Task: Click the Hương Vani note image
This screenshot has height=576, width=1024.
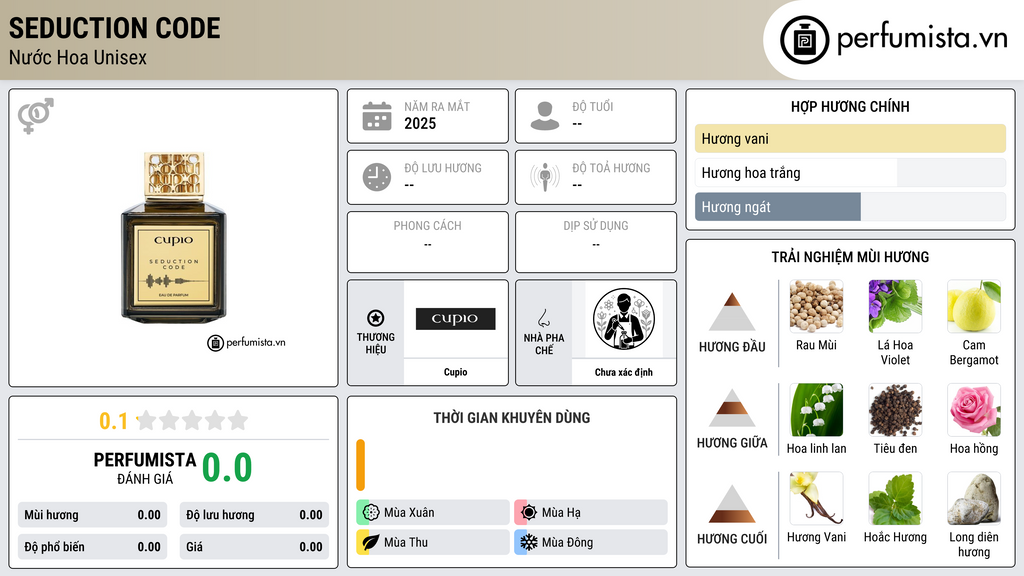Action: click(816, 498)
